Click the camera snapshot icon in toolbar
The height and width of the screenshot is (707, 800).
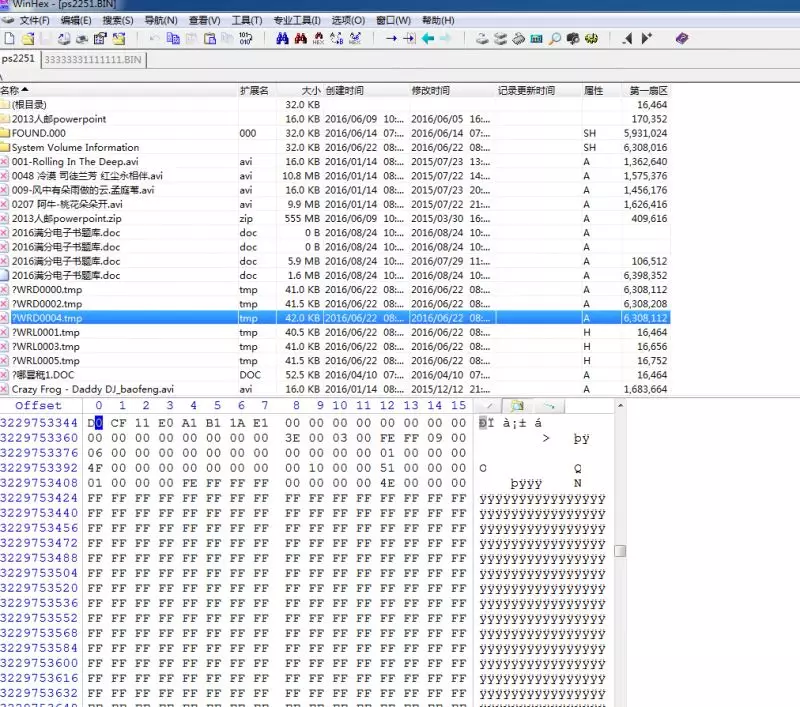coord(573,39)
